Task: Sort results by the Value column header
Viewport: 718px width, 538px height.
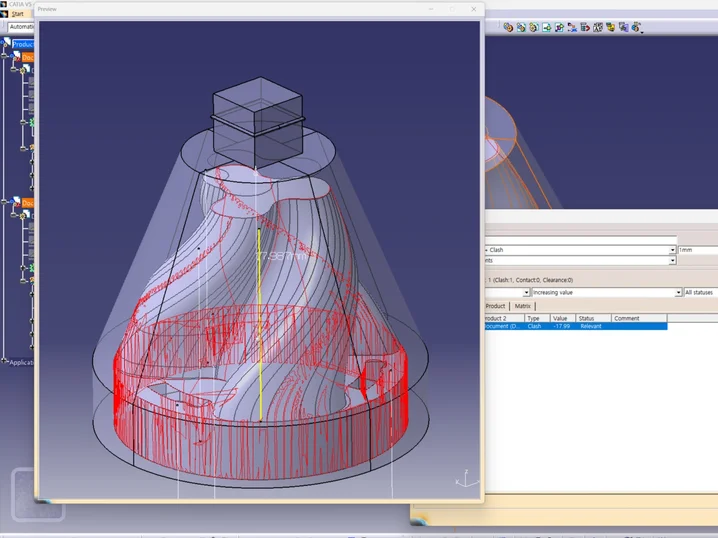Action: 560,318
